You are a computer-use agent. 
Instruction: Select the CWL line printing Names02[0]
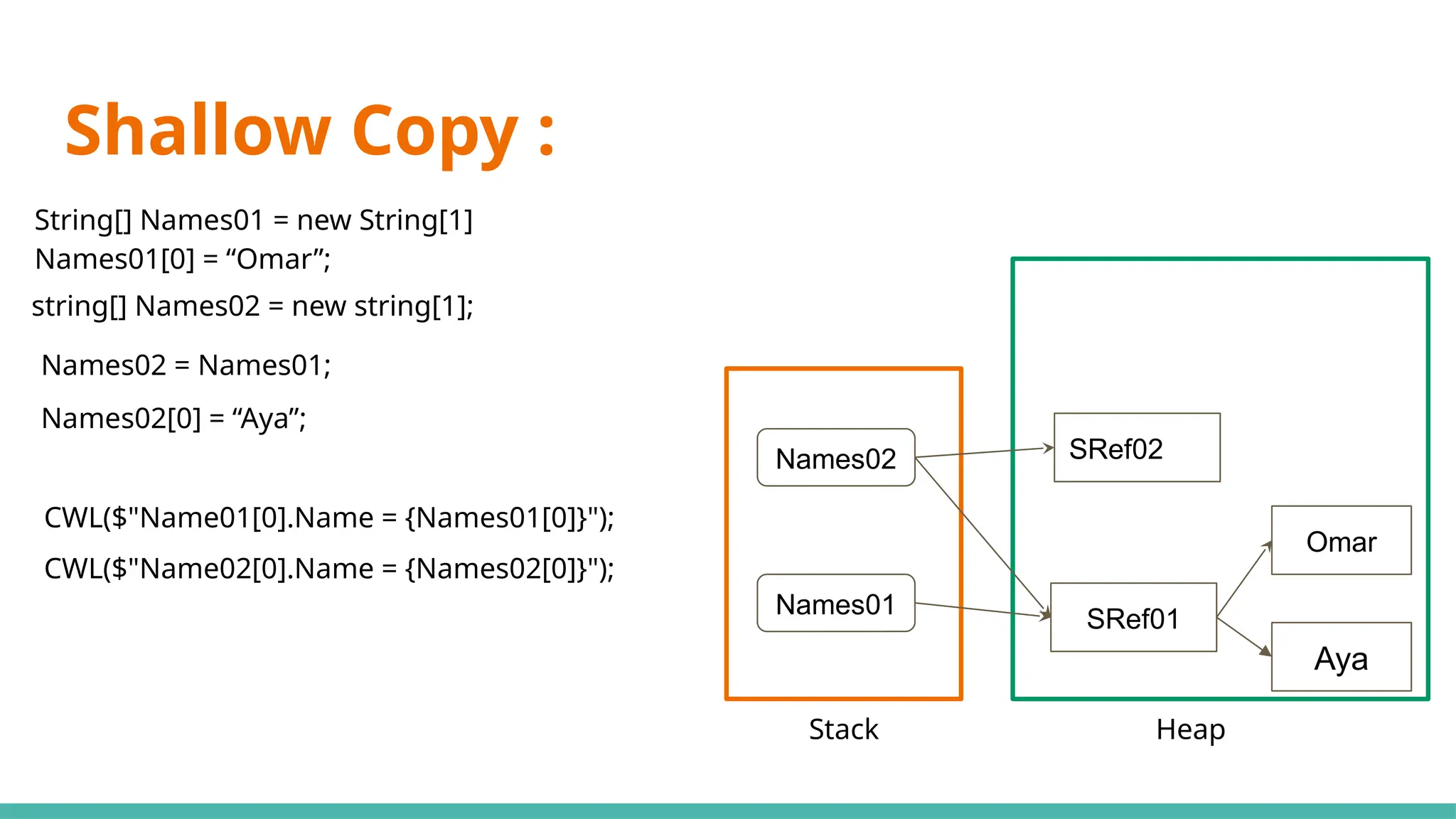coord(329,569)
